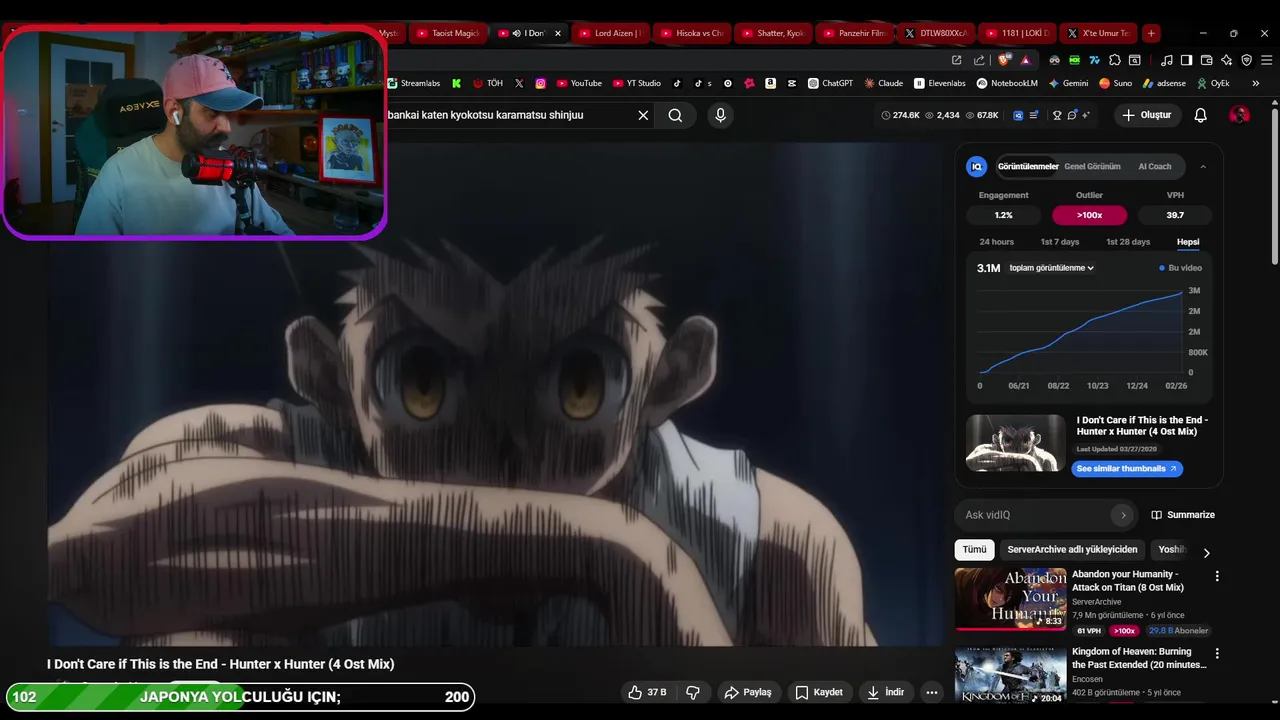This screenshot has height=720, width=1280.
Task: Open the Hisoka vs Chrollo browser tab
Action: [693, 33]
